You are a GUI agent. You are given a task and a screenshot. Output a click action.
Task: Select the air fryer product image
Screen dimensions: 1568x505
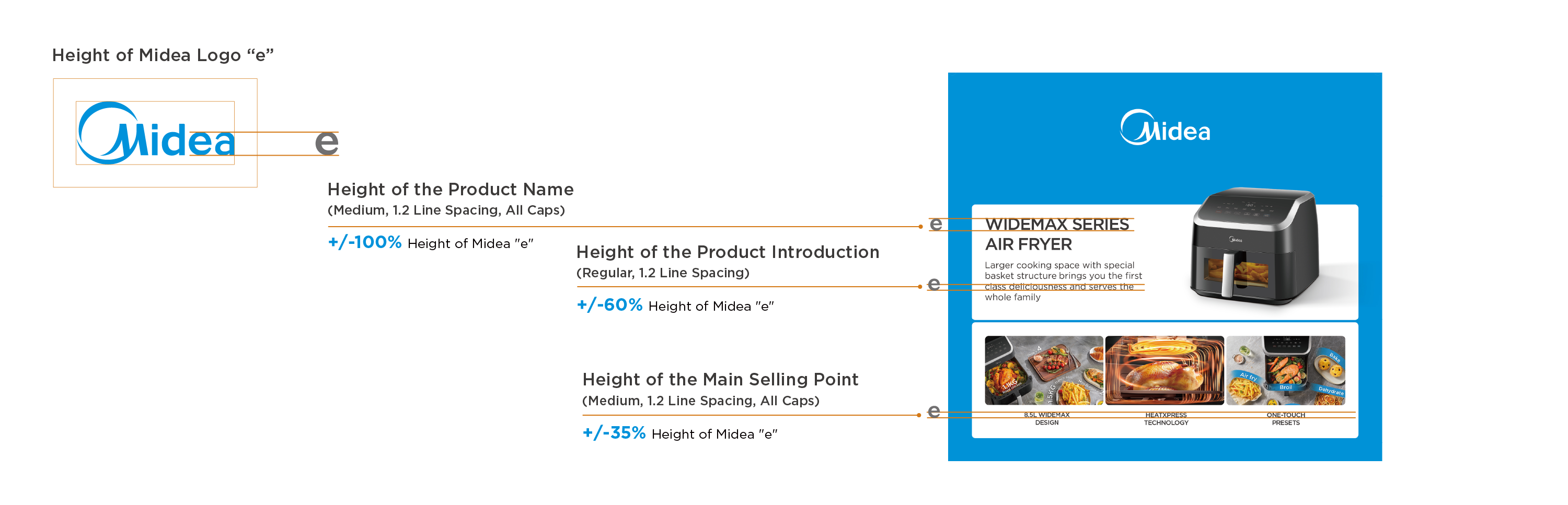1255,246
